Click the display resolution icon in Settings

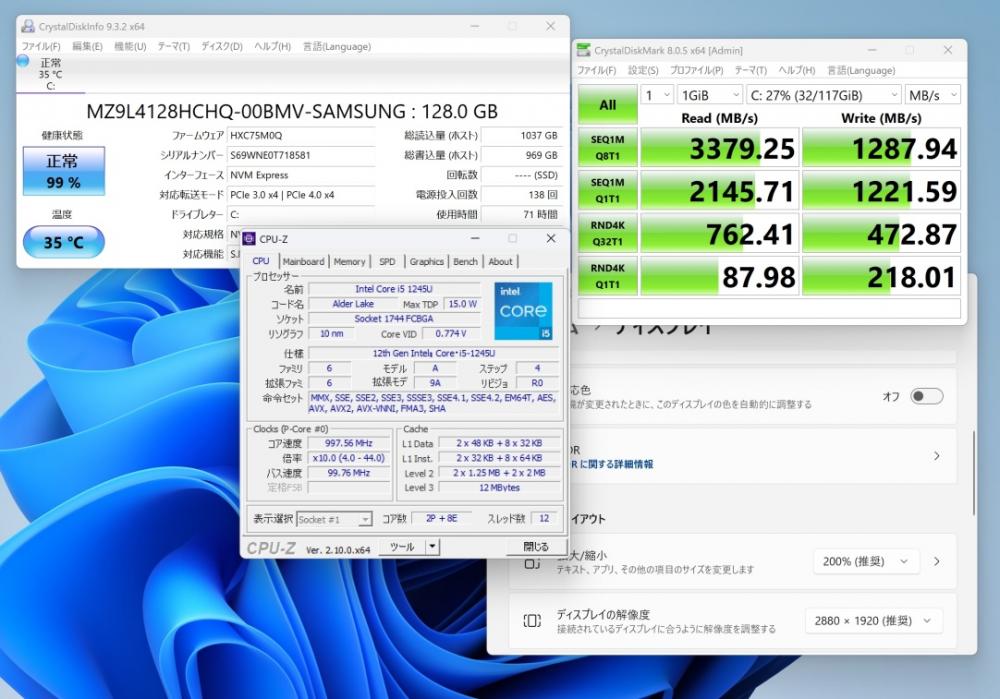(532, 621)
